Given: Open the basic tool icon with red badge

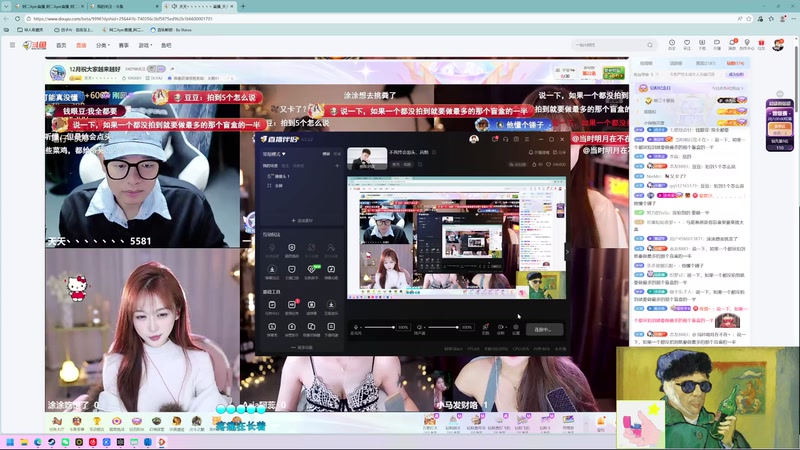Looking at the screenshot, I should tap(291, 307).
